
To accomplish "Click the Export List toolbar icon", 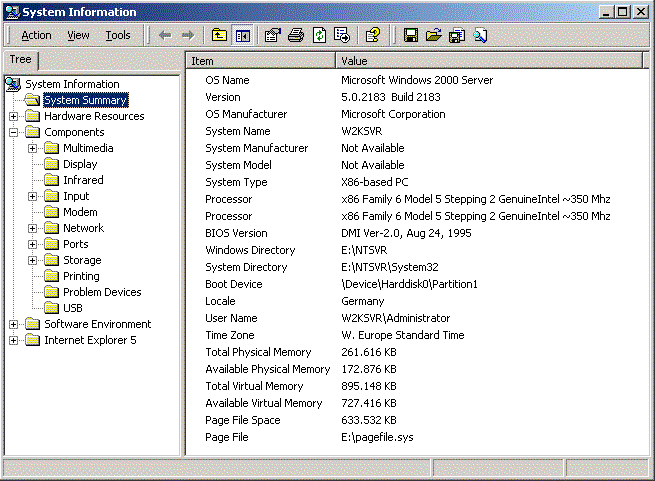I will 342,36.
